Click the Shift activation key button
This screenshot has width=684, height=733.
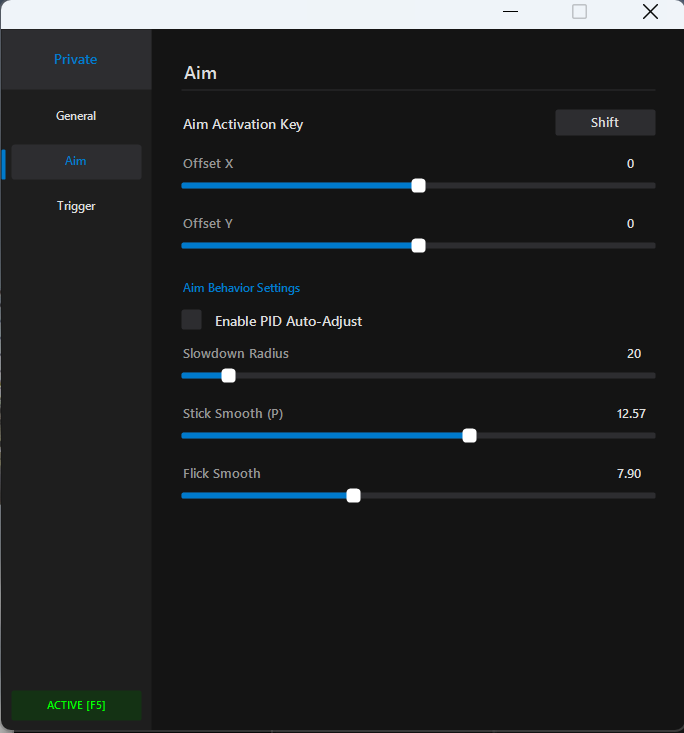(605, 122)
